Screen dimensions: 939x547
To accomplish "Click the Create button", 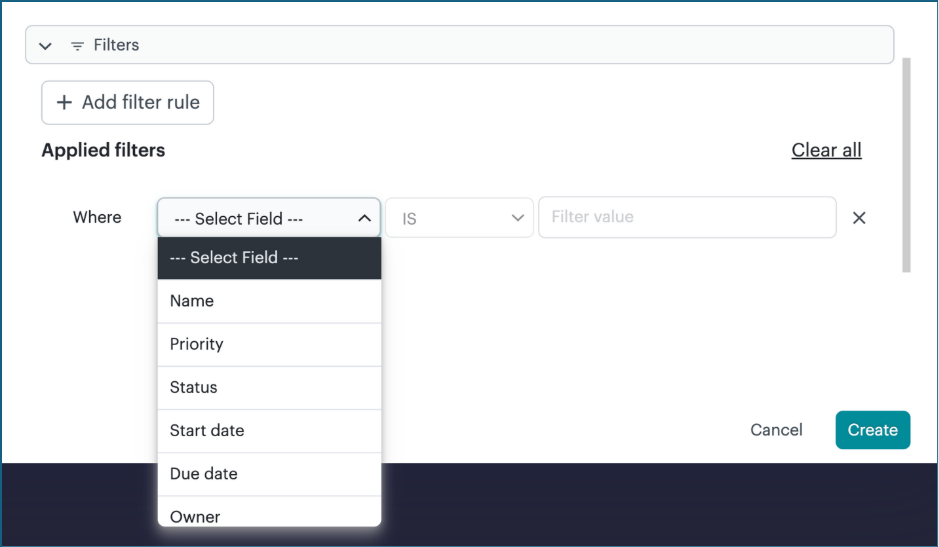I will coord(872,430).
